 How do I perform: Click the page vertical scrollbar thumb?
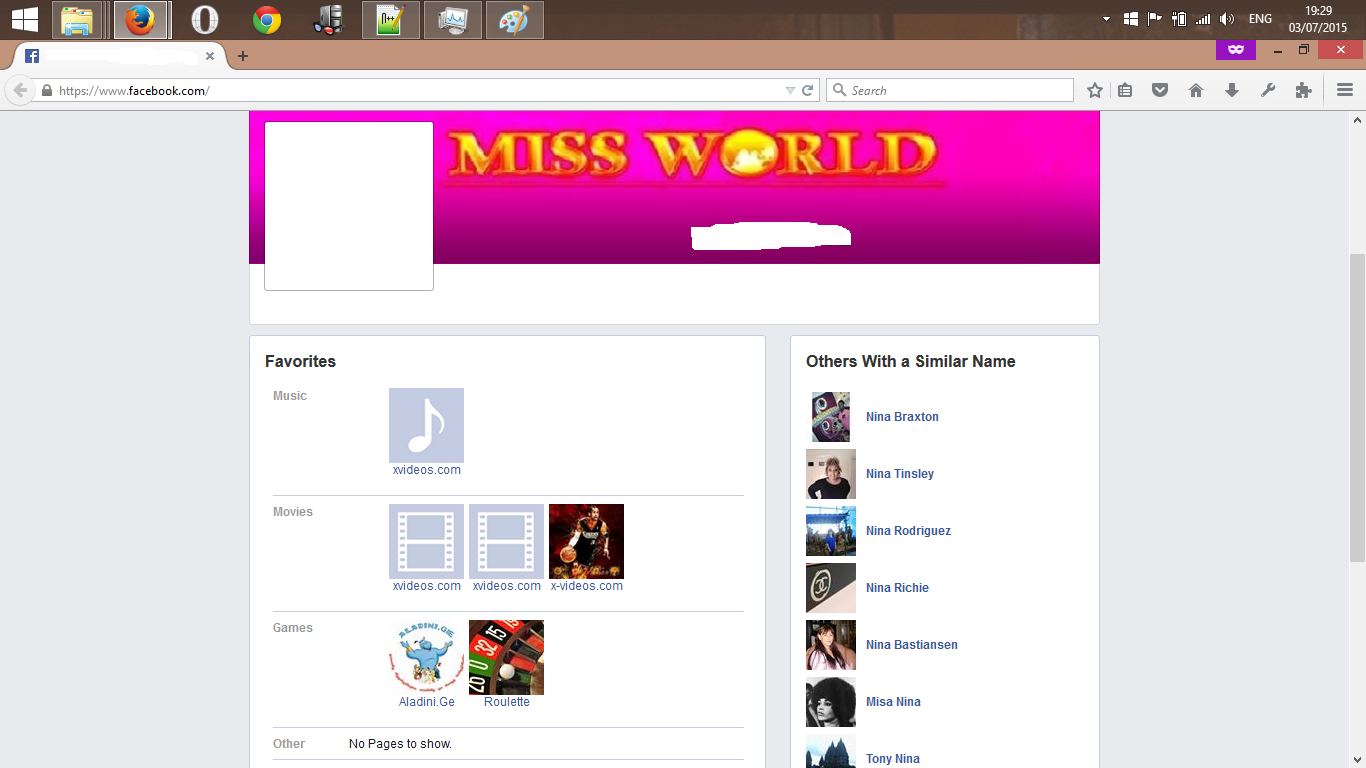pos(1357,408)
